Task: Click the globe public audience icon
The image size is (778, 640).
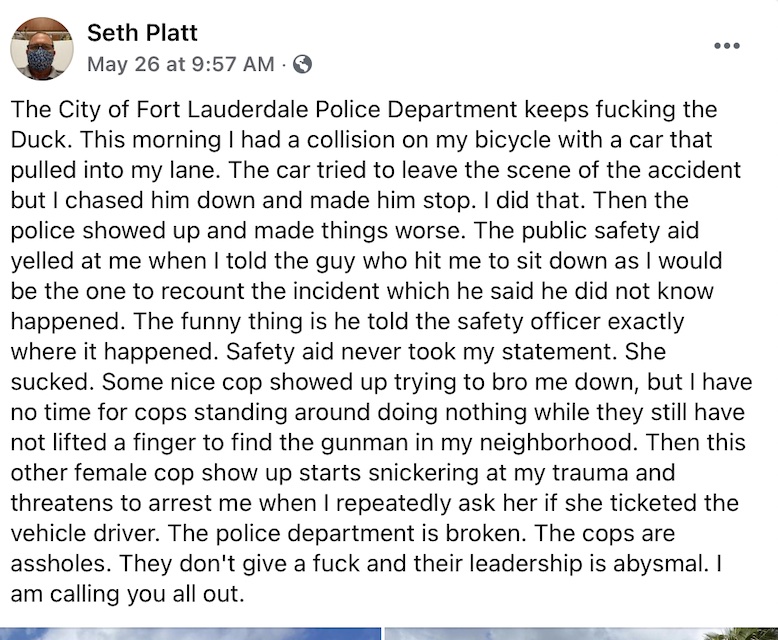Action: coord(302,64)
